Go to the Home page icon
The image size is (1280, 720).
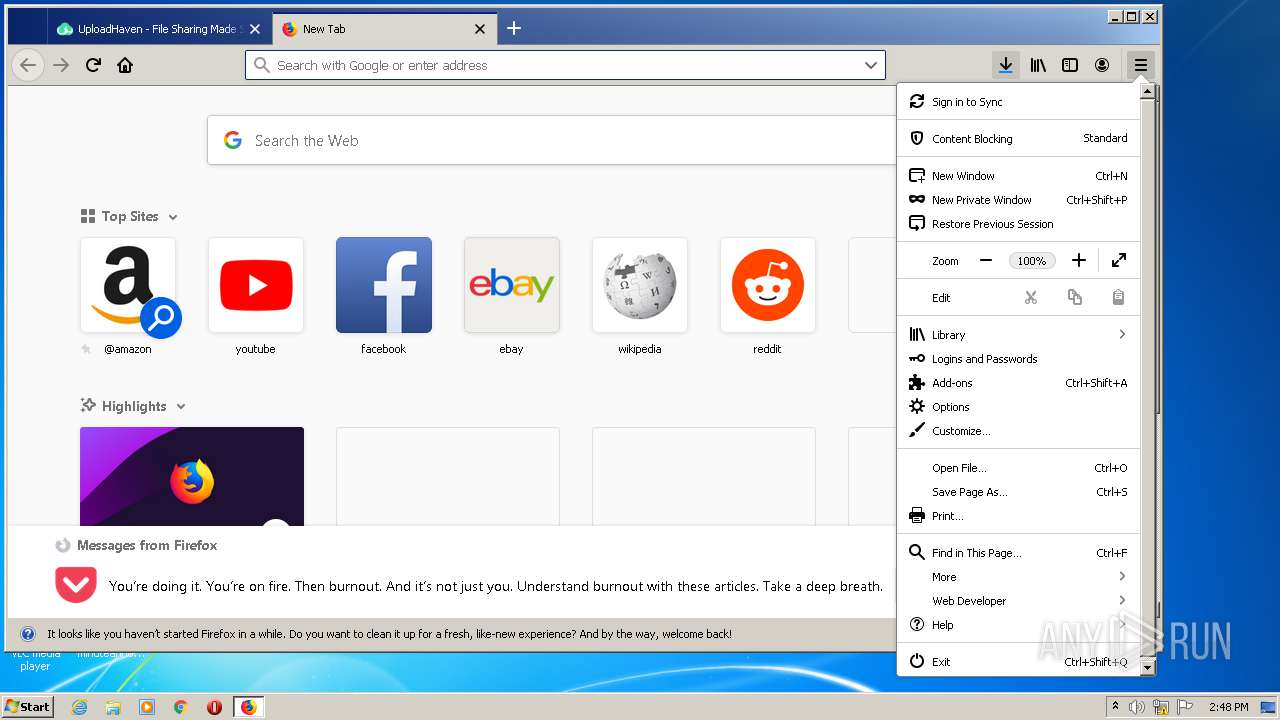tap(125, 65)
